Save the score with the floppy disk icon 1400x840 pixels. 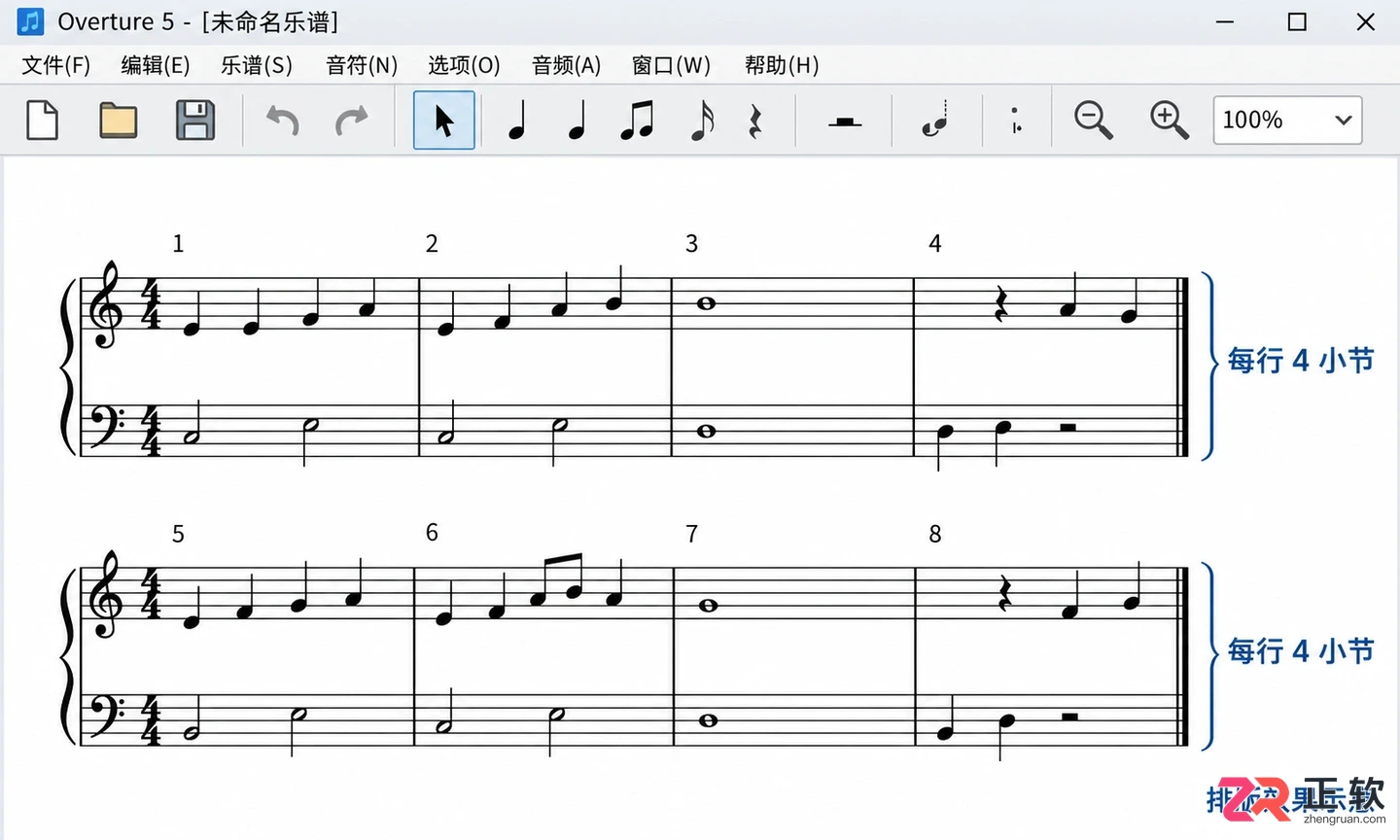pos(195,121)
